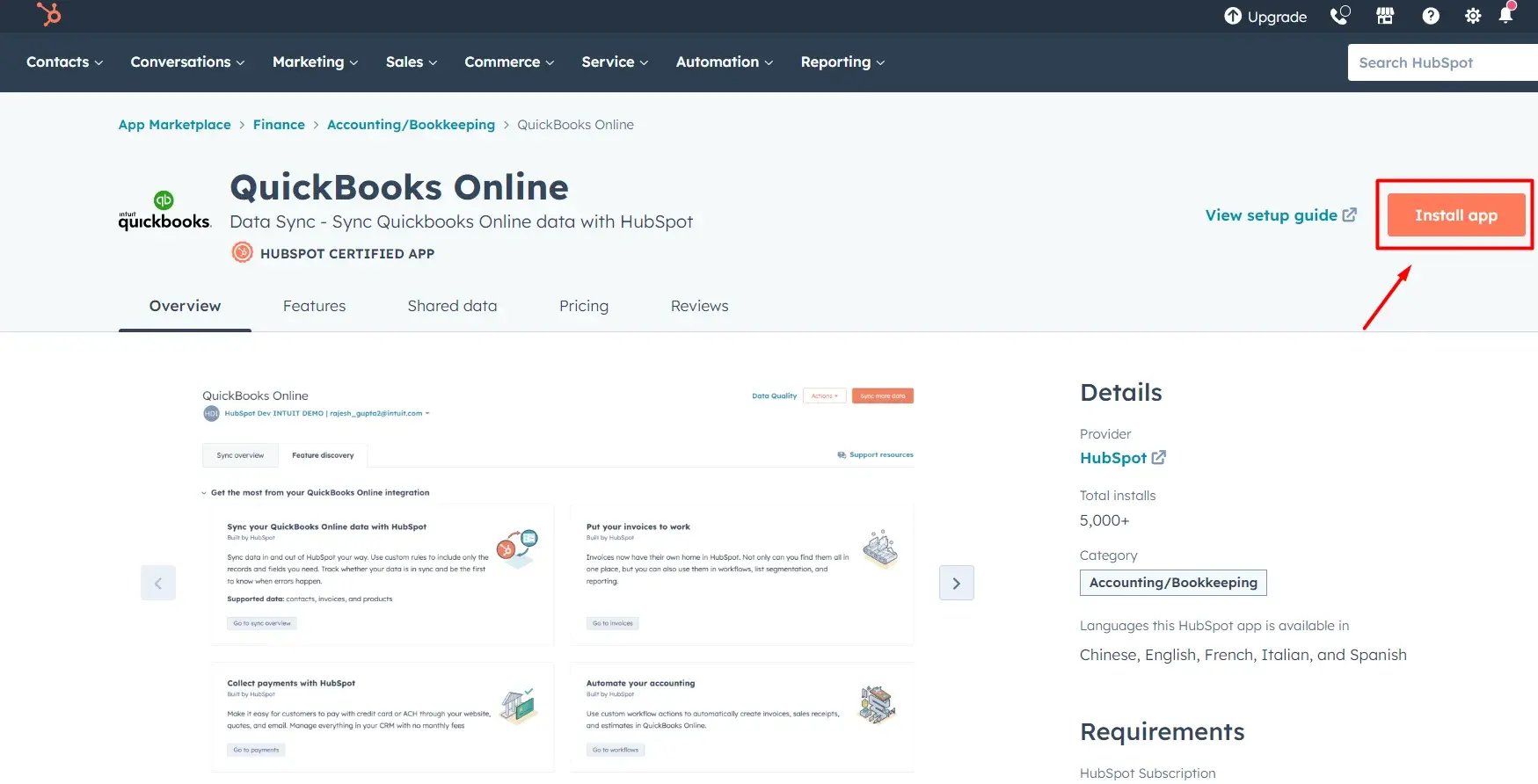This screenshot has height=784, width=1538.
Task: Click the Upgrade link in top bar
Action: (1265, 16)
